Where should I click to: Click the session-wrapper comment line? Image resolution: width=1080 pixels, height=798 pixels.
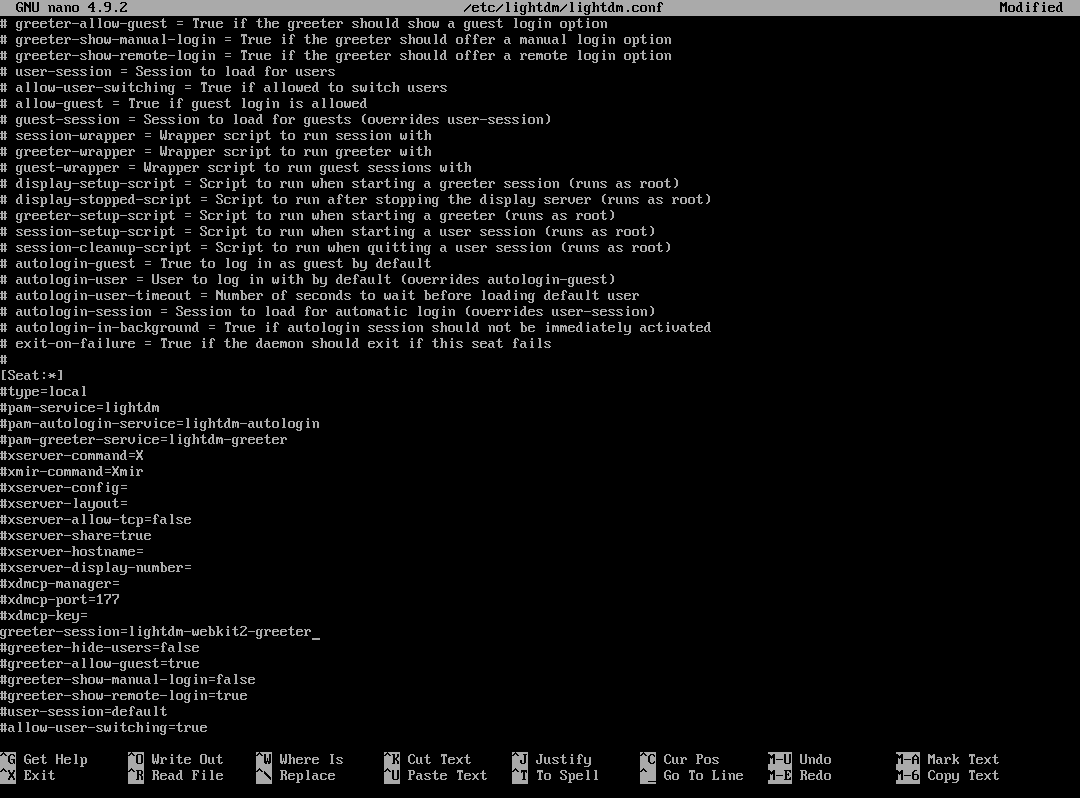point(216,135)
